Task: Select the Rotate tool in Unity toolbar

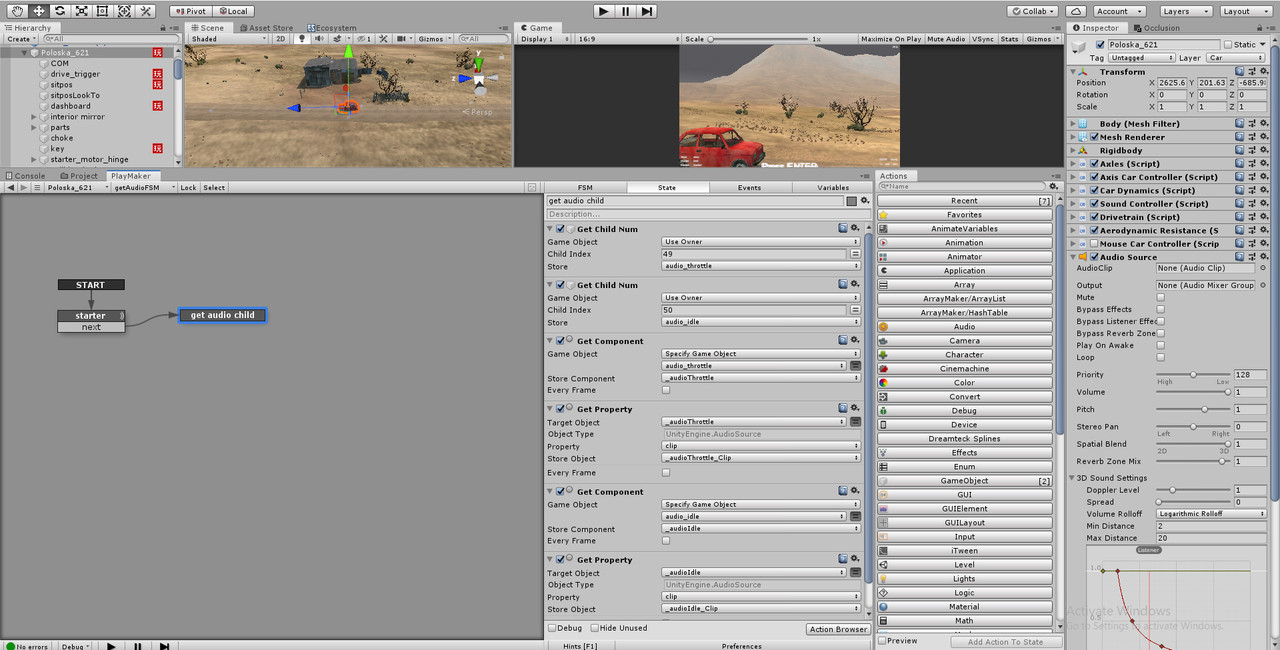Action: click(60, 11)
